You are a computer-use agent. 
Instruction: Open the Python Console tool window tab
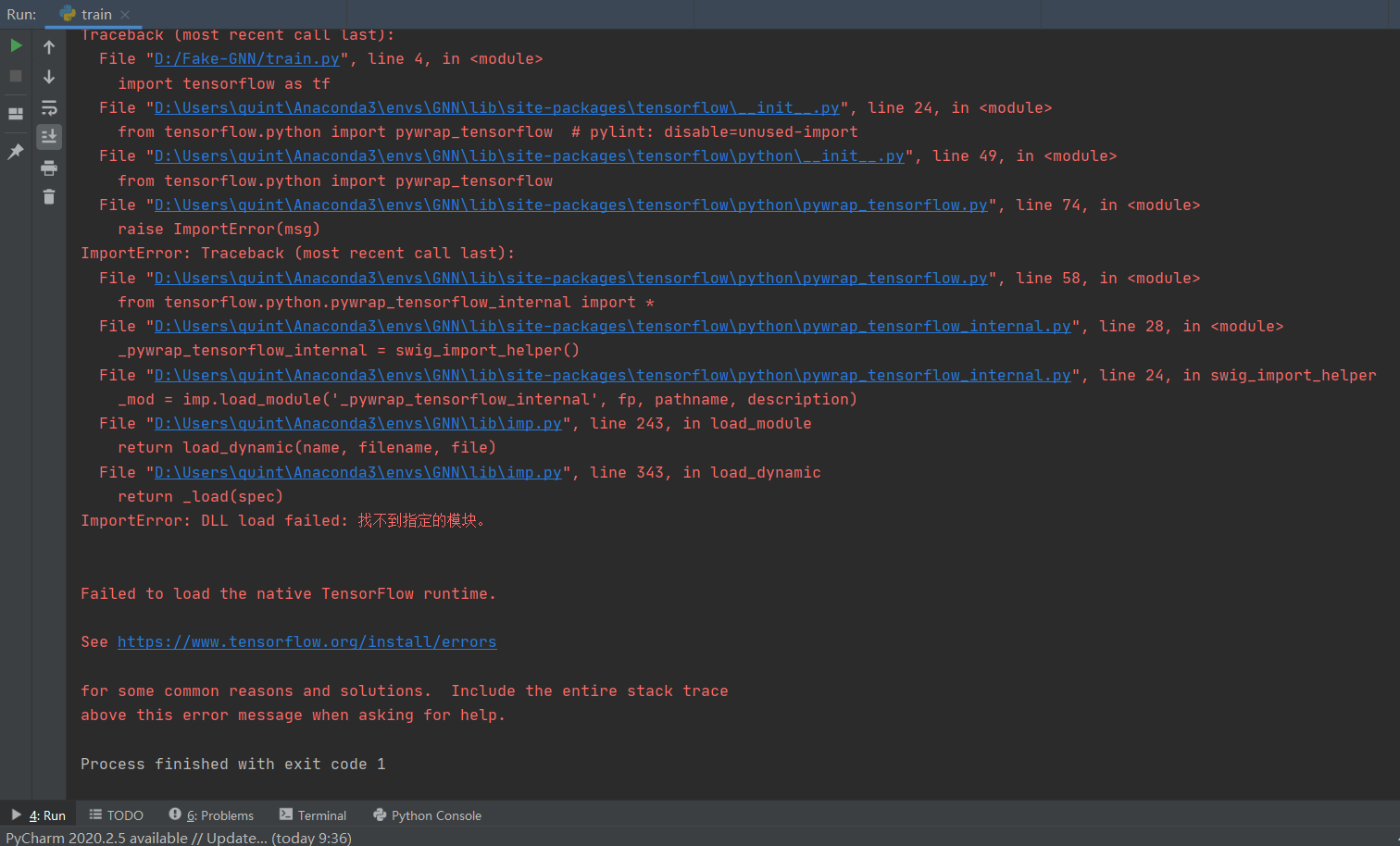tap(427, 815)
